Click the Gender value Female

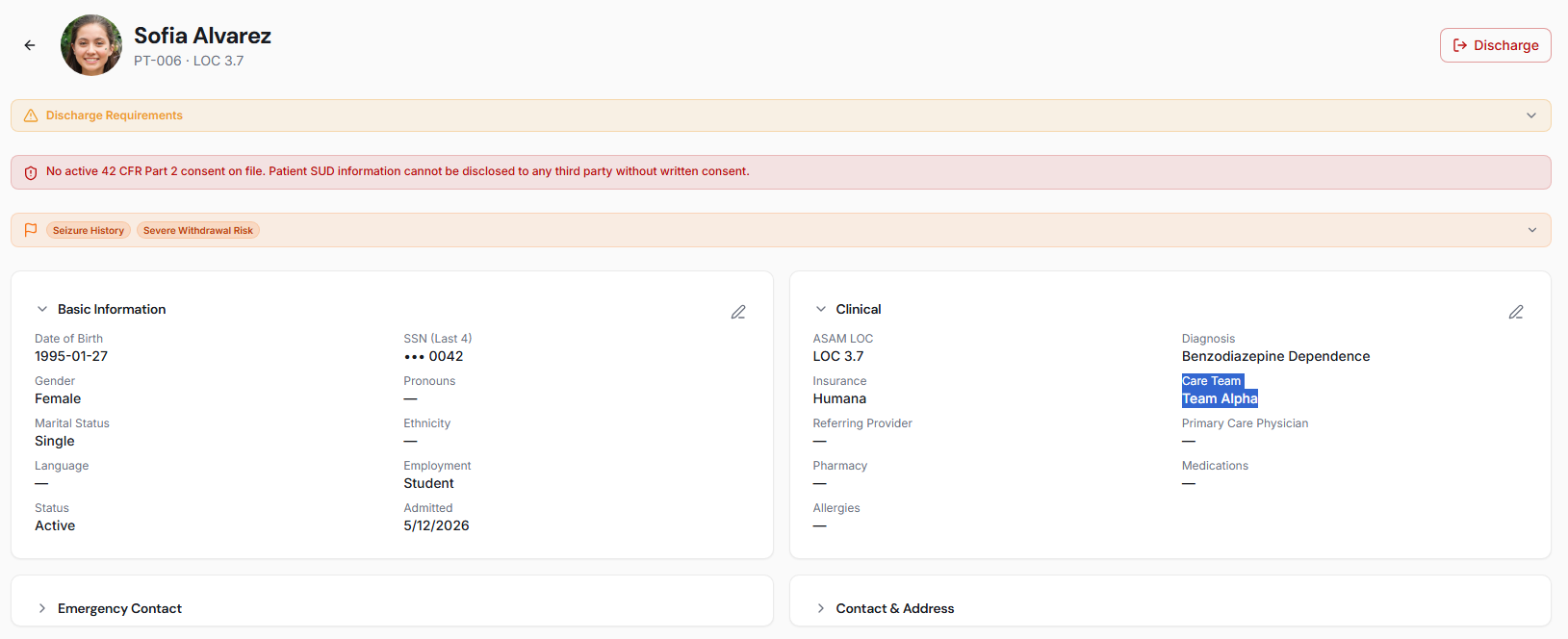(58, 398)
